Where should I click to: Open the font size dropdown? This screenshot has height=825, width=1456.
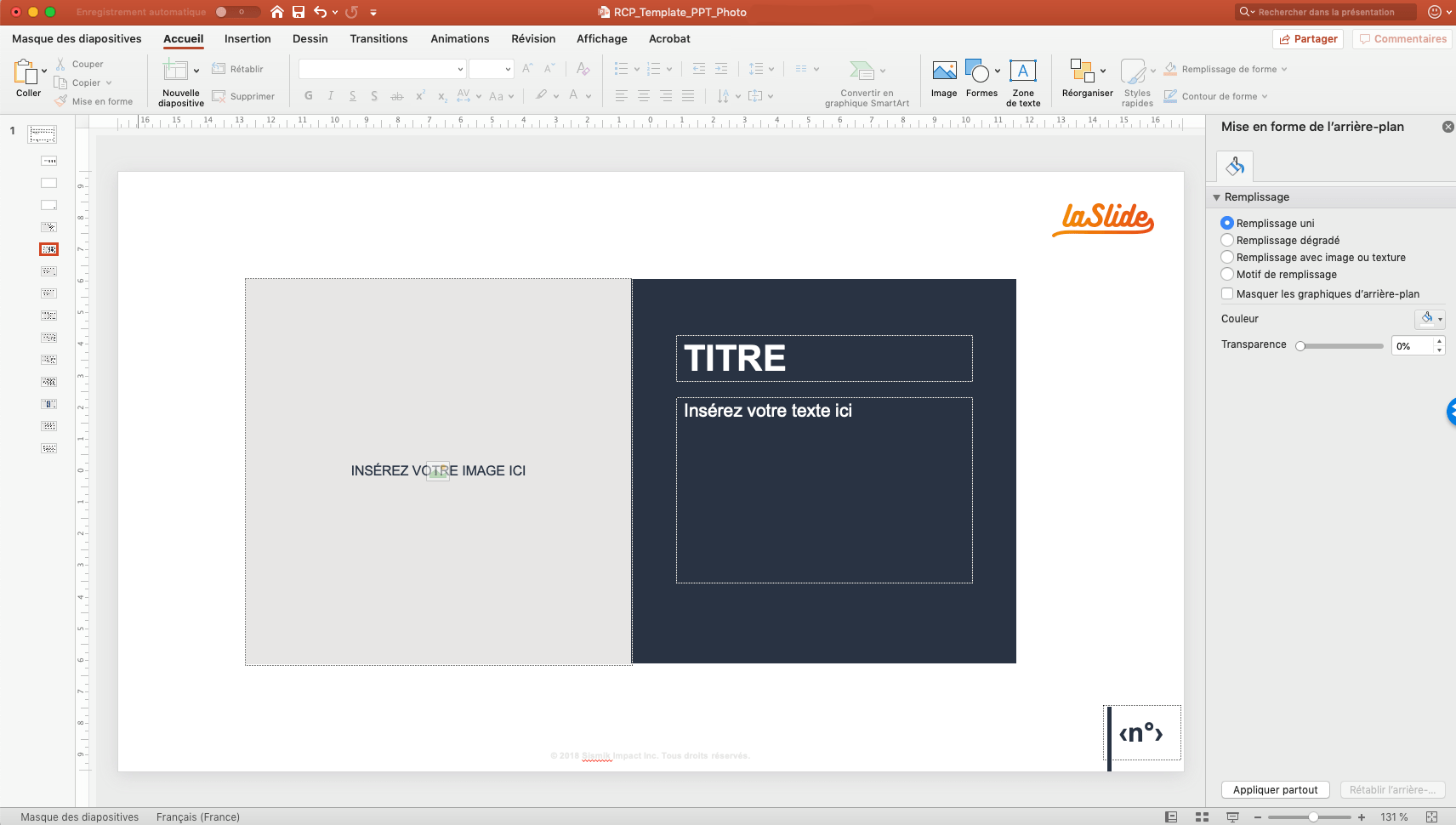(x=508, y=69)
